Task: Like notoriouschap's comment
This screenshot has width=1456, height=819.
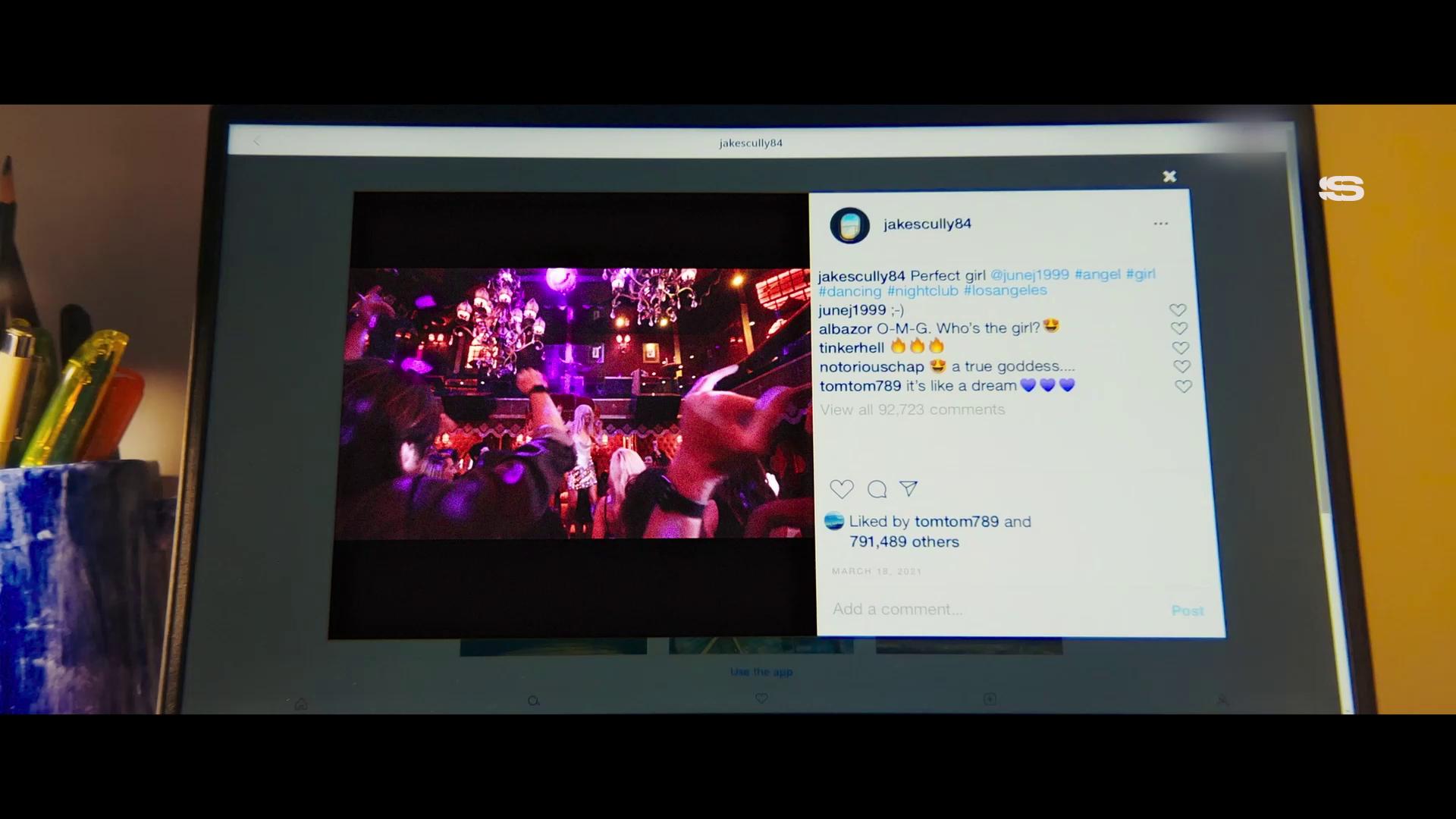Action: (1181, 367)
